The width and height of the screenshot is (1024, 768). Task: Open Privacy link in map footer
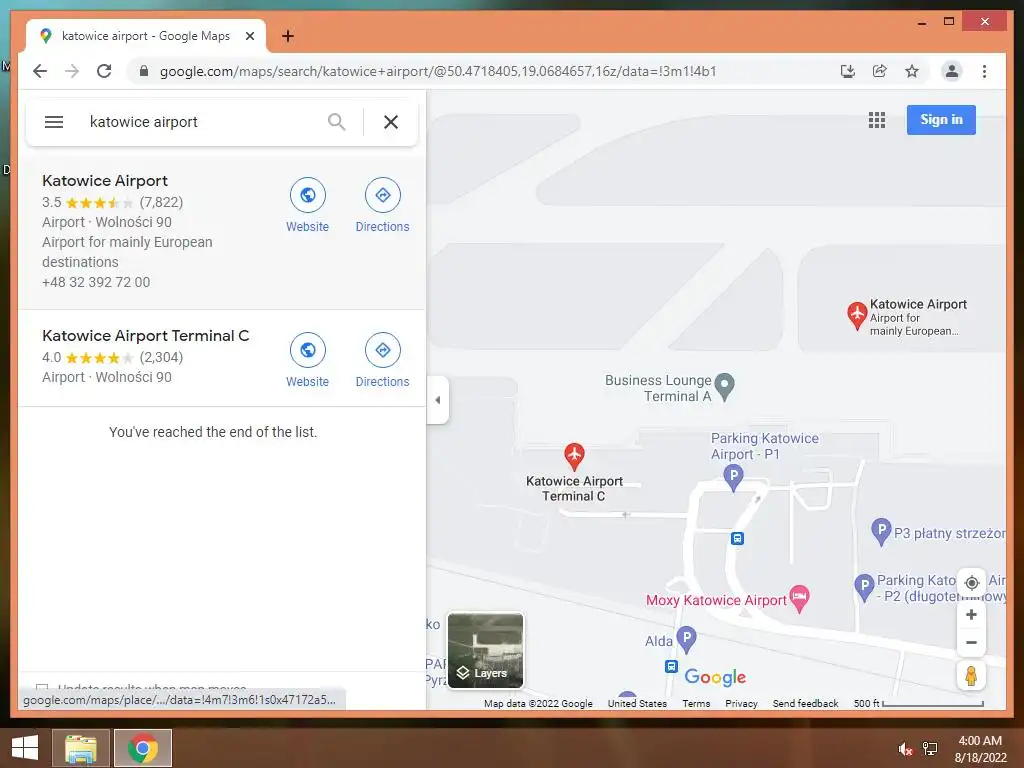pos(741,703)
